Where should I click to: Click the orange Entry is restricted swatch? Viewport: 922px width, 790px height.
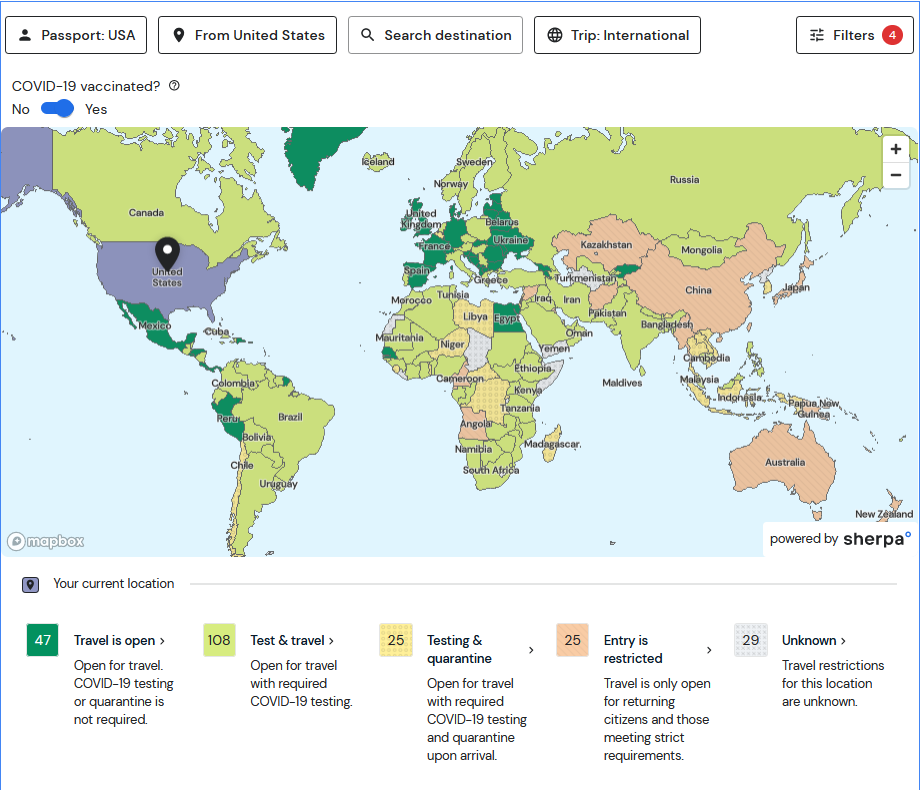point(572,640)
